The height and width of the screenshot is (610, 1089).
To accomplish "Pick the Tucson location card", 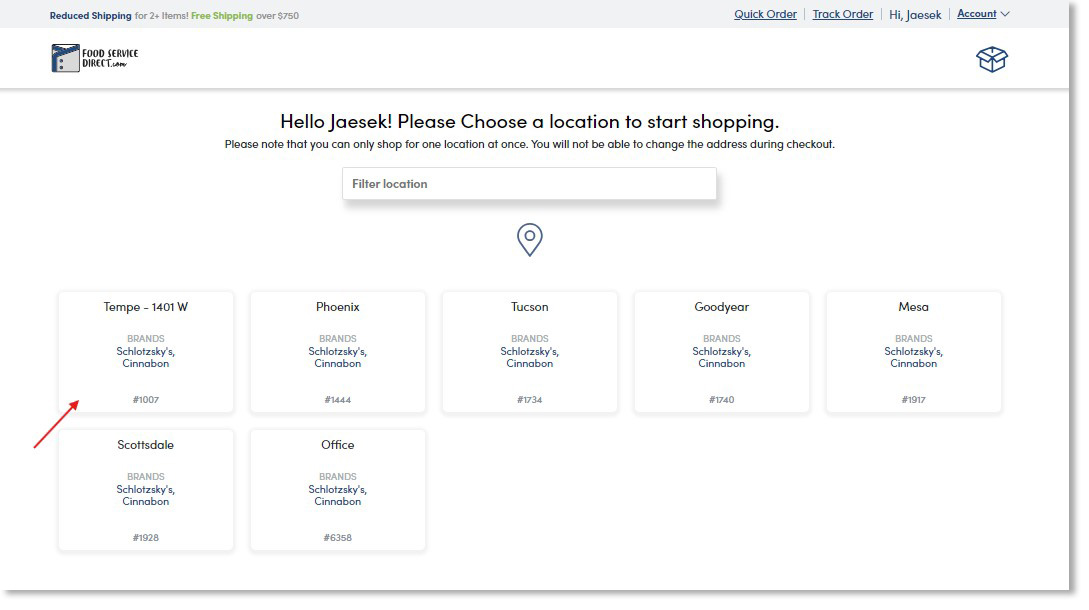I will [529, 352].
